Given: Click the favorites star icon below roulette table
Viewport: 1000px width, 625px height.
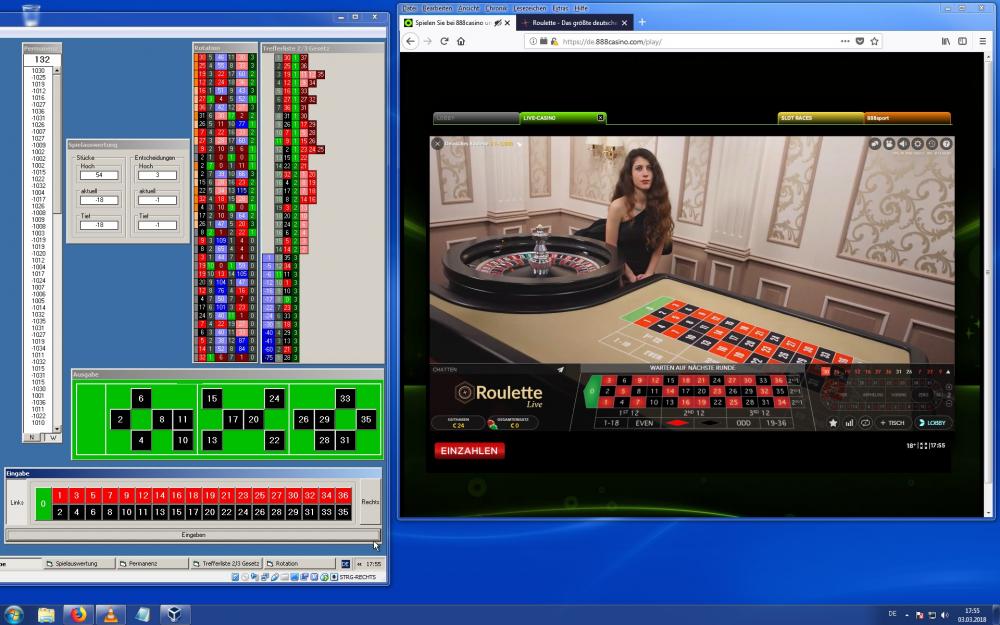Looking at the screenshot, I should tap(833, 423).
